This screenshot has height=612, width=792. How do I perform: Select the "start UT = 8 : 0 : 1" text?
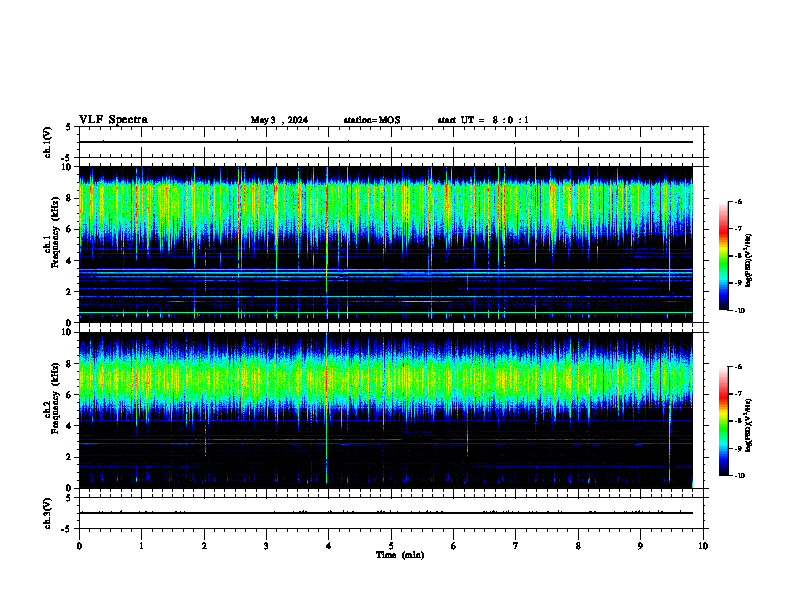click(483, 120)
